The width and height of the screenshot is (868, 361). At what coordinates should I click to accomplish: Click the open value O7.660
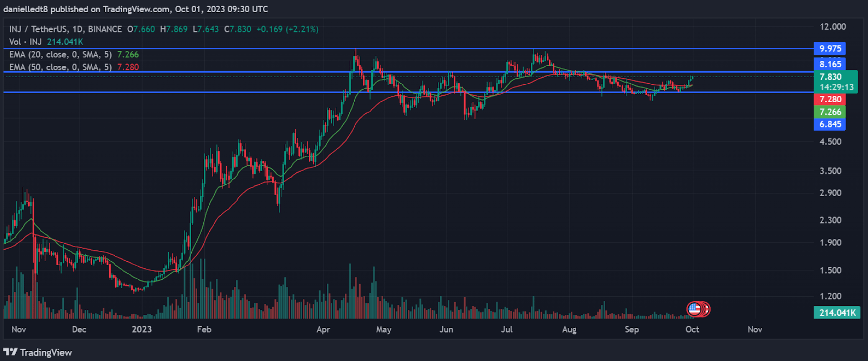click(142, 29)
